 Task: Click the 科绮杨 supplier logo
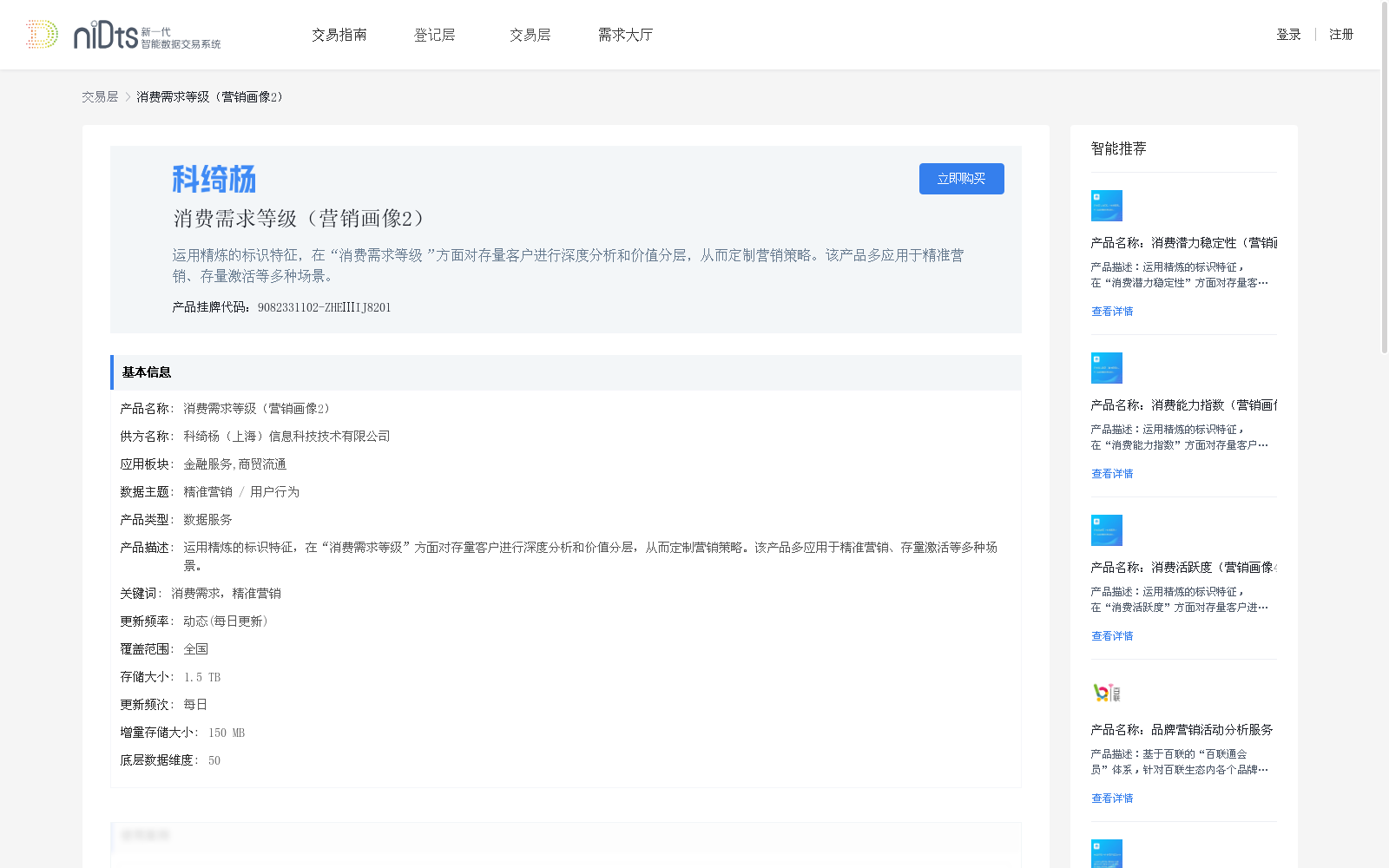(x=214, y=180)
